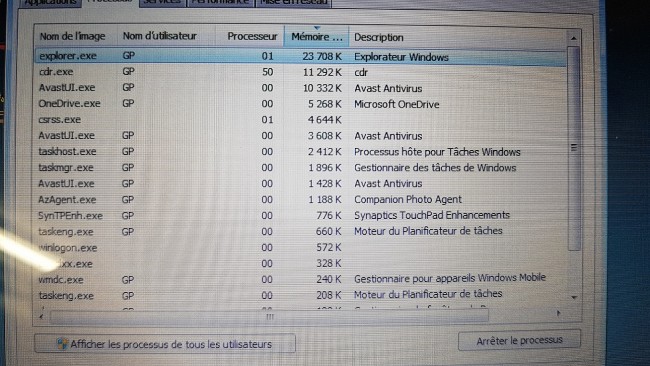Select the wmdc.exe Windows Mobile row
The width and height of the screenshot is (650, 366).
(301, 279)
